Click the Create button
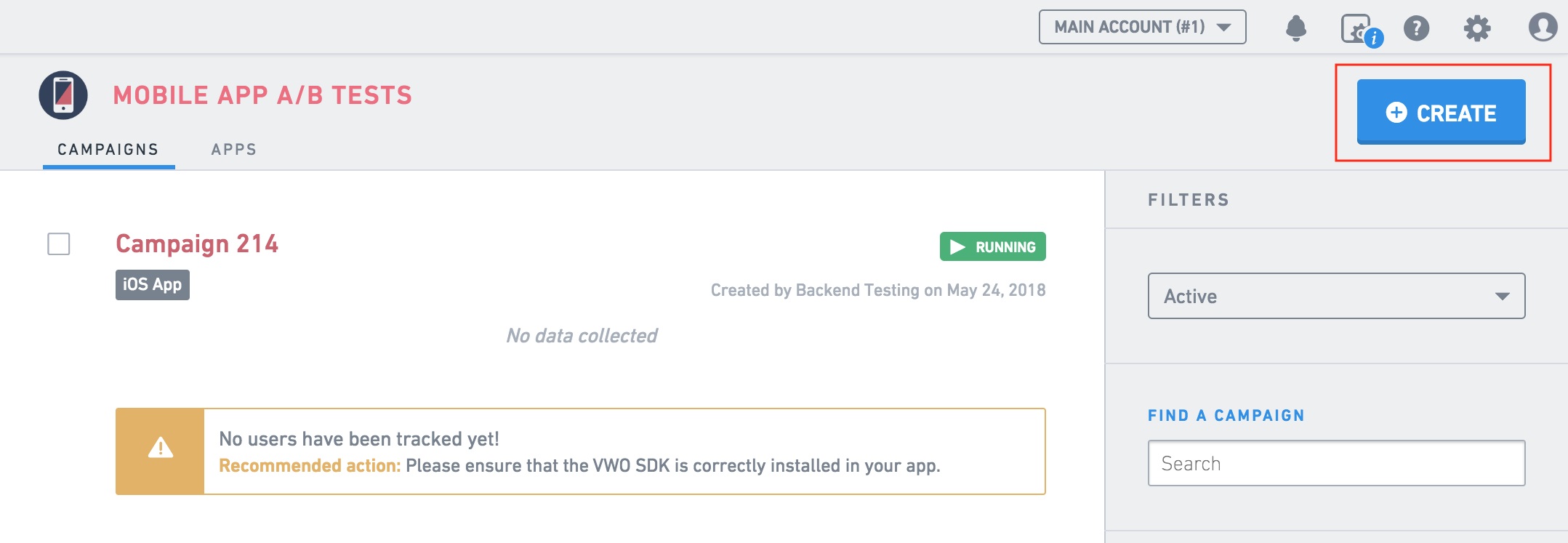The height and width of the screenshot is (543, 1568). click(1441, 112)
